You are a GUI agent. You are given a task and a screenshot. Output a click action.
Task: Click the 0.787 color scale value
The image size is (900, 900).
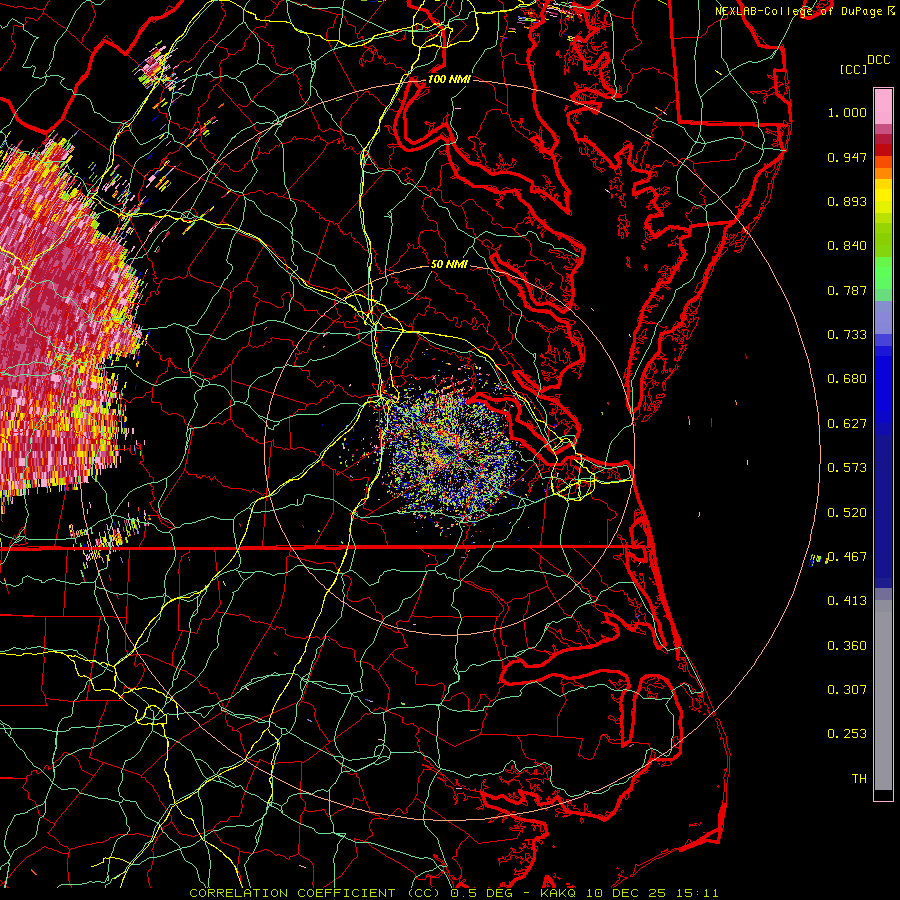click(847, 290)
